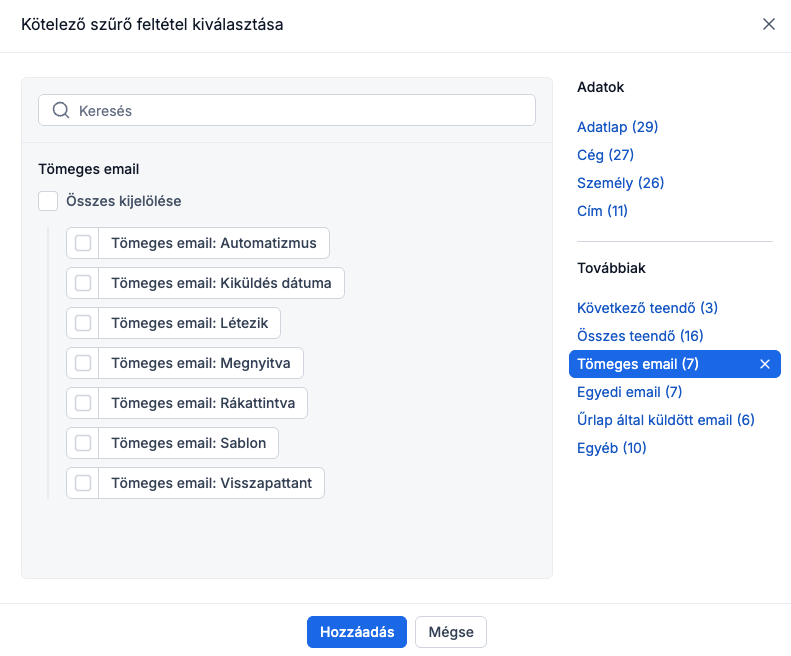
Task: Select the Tömeges email: Létezik checkbox
Action: click(x=83, y=323)
